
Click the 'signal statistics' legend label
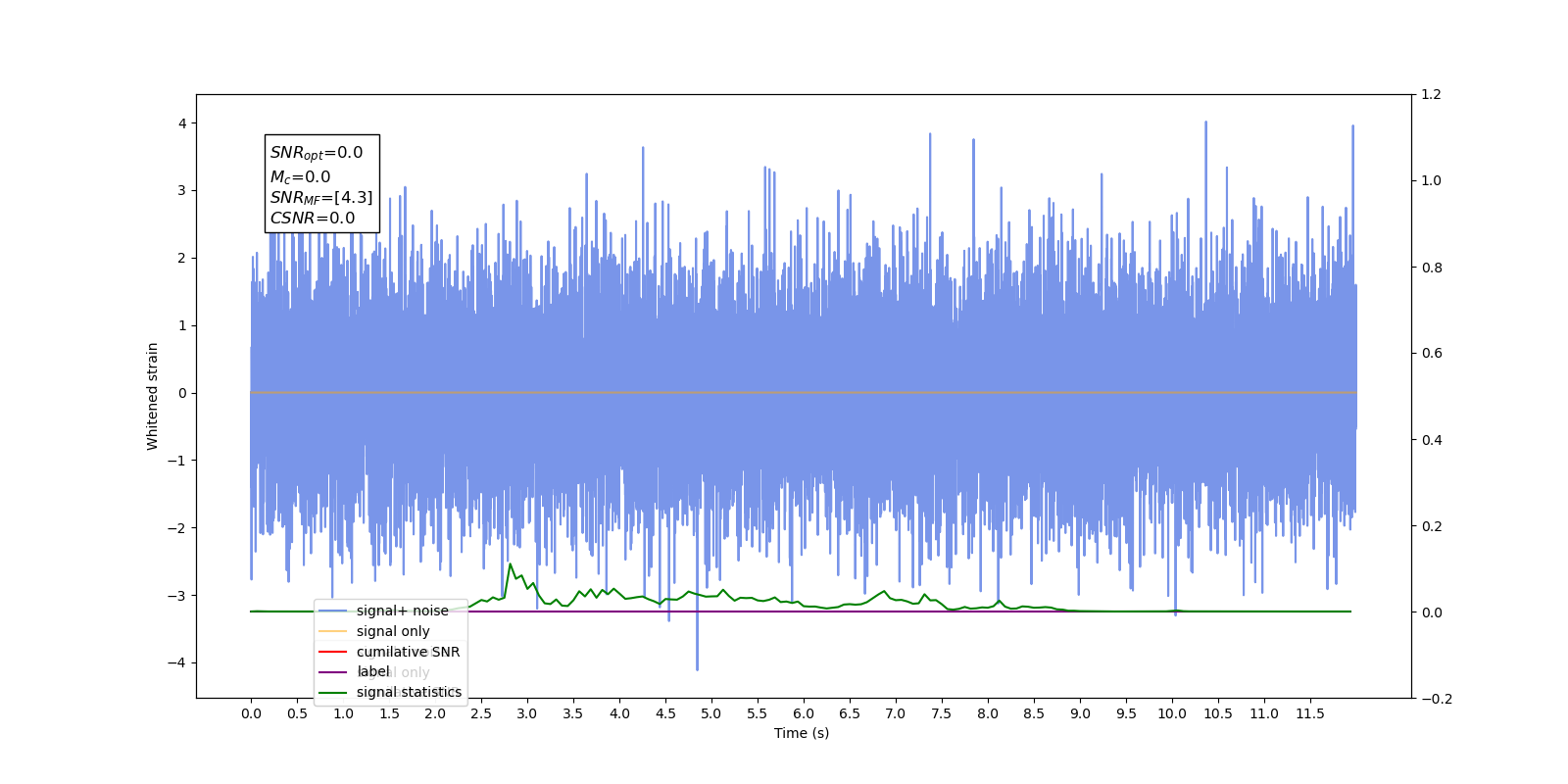(409, 692)
